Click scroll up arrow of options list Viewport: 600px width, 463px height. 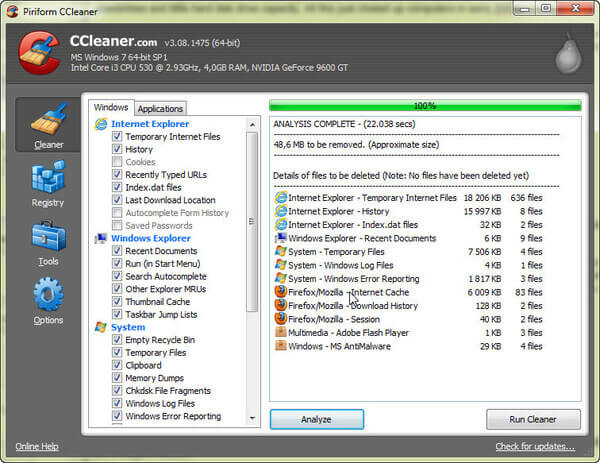click(x=252, y=125)
